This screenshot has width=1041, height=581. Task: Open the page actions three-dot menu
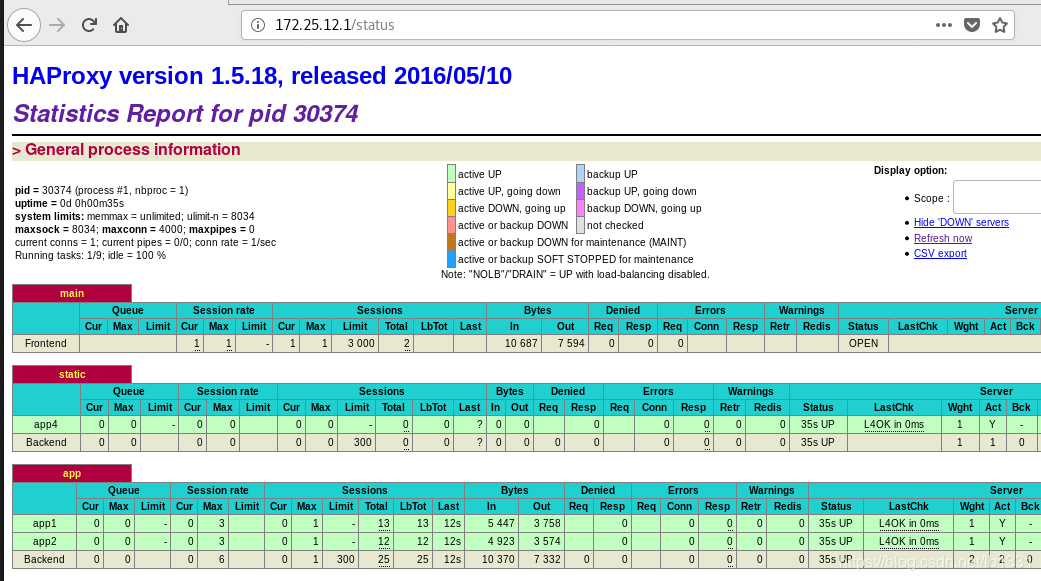[943, 25]
